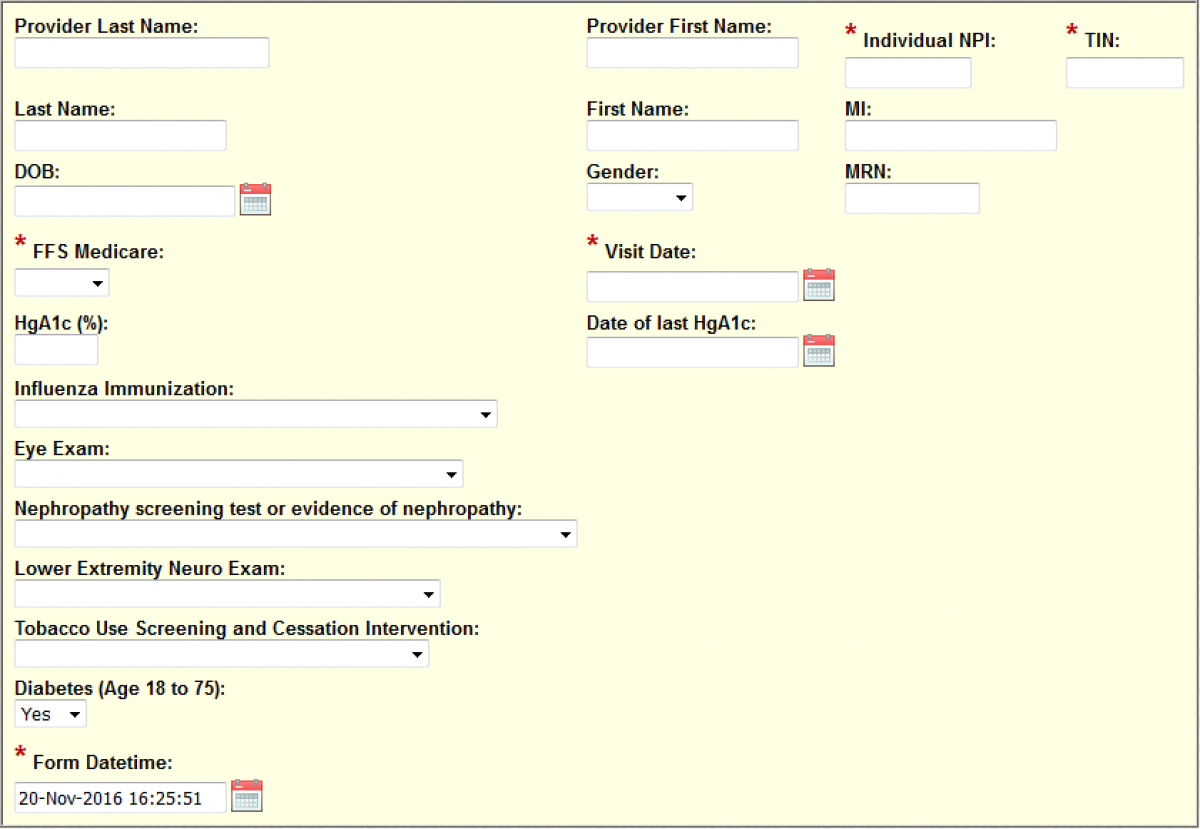The height and width of the screenshot is (829, 1200).
Task: Click the DOB text field
Action: tap(125, 201)
